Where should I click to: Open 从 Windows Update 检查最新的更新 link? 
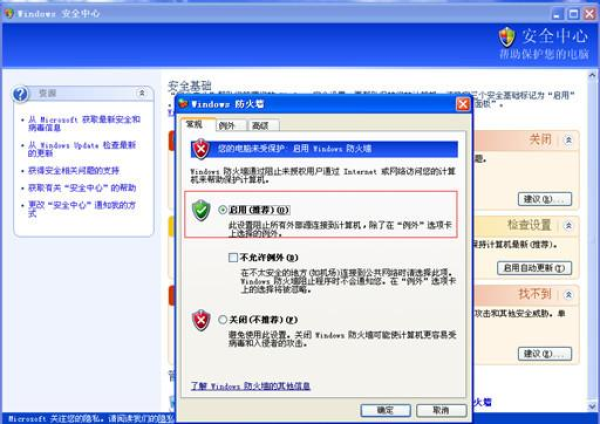(82, 149)
